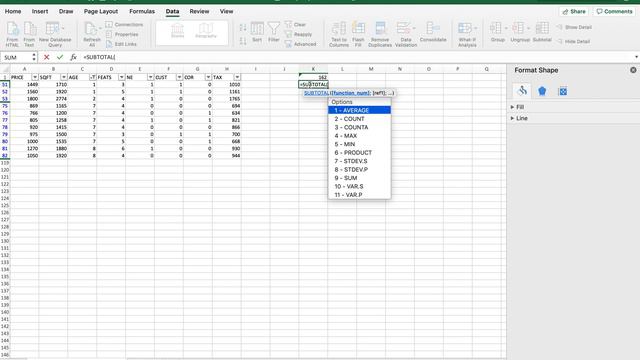This screenshot has height=360, width=640.
Task: Reapply the filter
Action: [x=298, y=34]
